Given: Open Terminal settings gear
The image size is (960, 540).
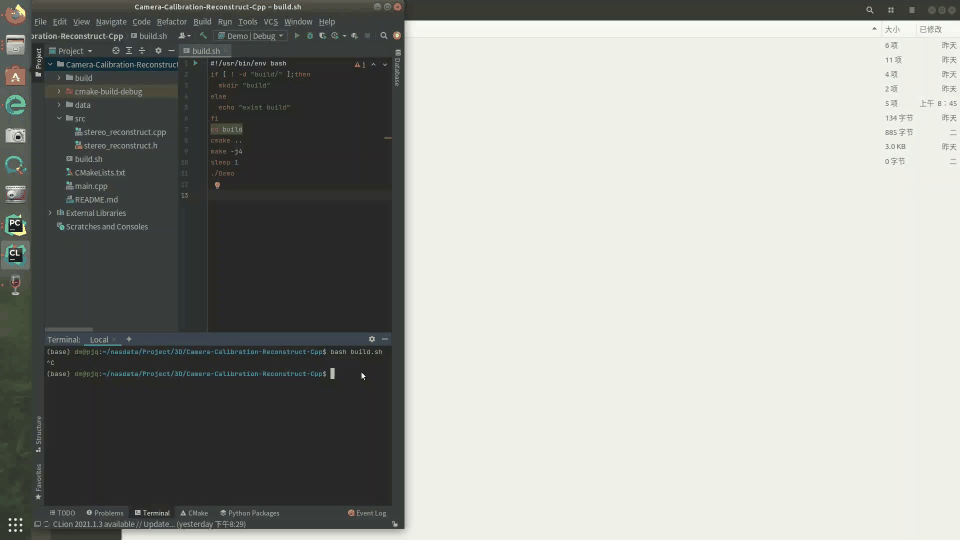Looking at the screenshot, I should (372, 339).
